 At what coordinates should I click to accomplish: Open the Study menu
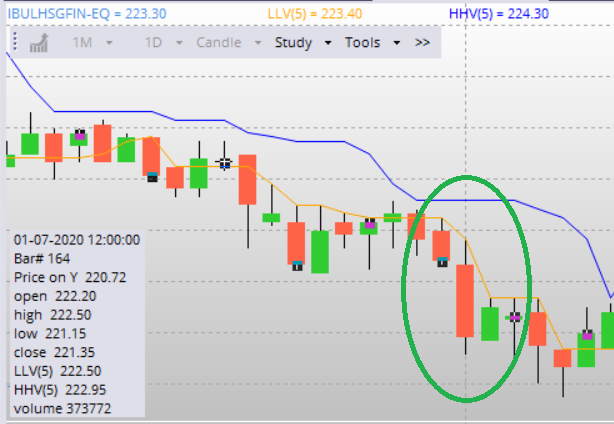coord(293,43)
